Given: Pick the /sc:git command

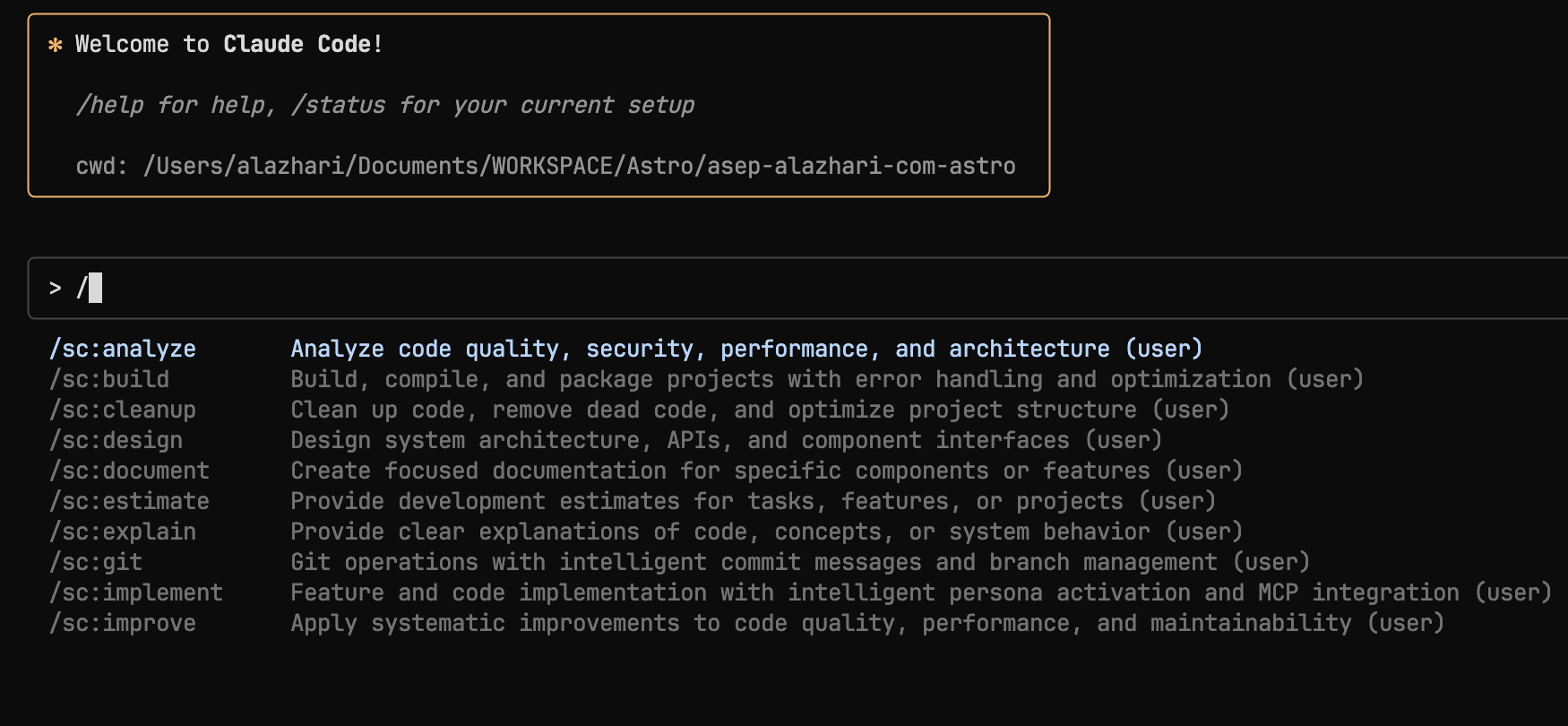Looking at the screenshot, I should 96,562.
